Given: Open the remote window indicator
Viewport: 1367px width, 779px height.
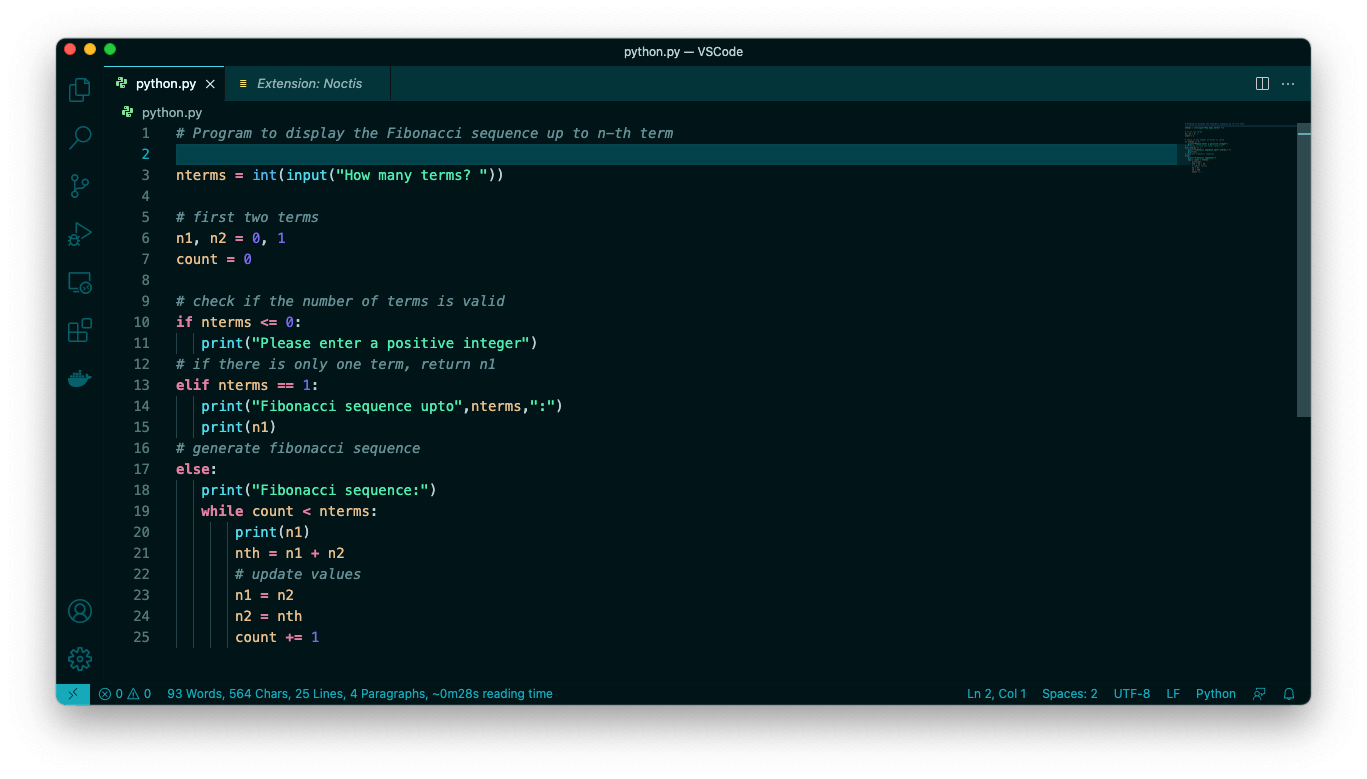Looking at the screenshot, I should coord(73,693).
